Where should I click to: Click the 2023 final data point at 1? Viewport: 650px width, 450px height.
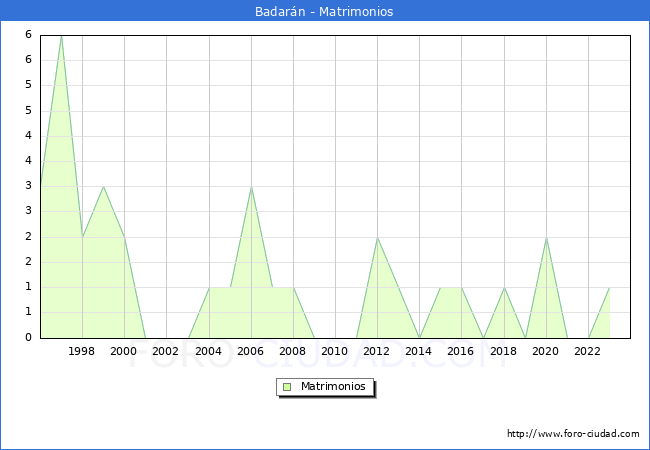609,288
